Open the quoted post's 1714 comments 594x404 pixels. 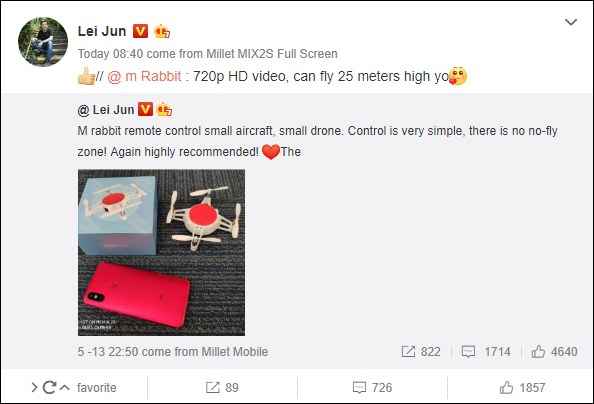point(486,352)
